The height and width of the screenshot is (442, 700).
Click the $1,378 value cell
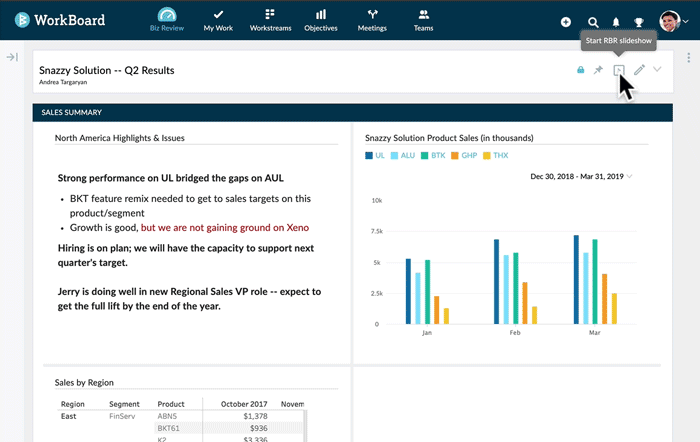(255, 416)
